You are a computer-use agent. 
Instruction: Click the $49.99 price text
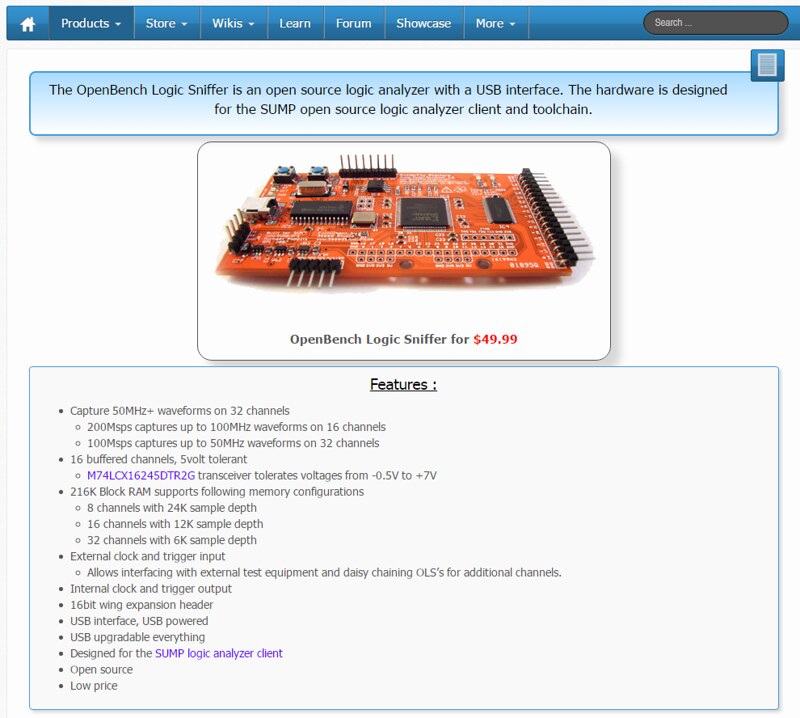tap(495, 339)
